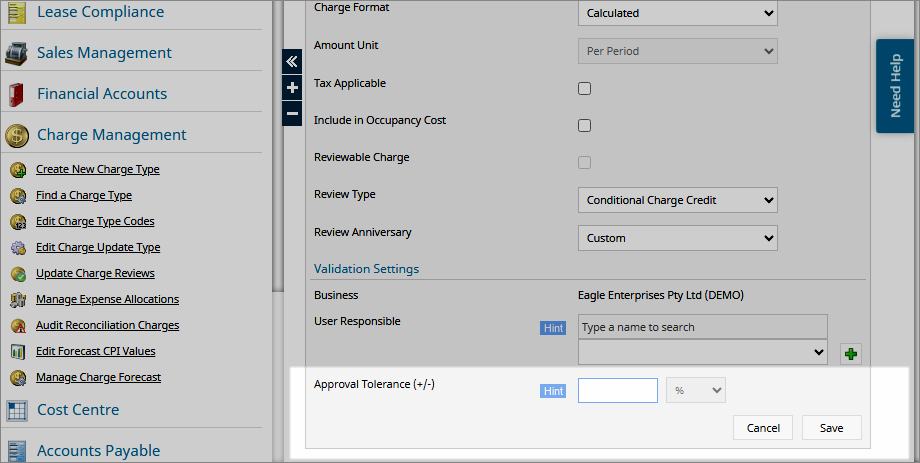Open Update Charge Reviews link
The width and height of the screenshot is (920, 463).
pos(95,273)
